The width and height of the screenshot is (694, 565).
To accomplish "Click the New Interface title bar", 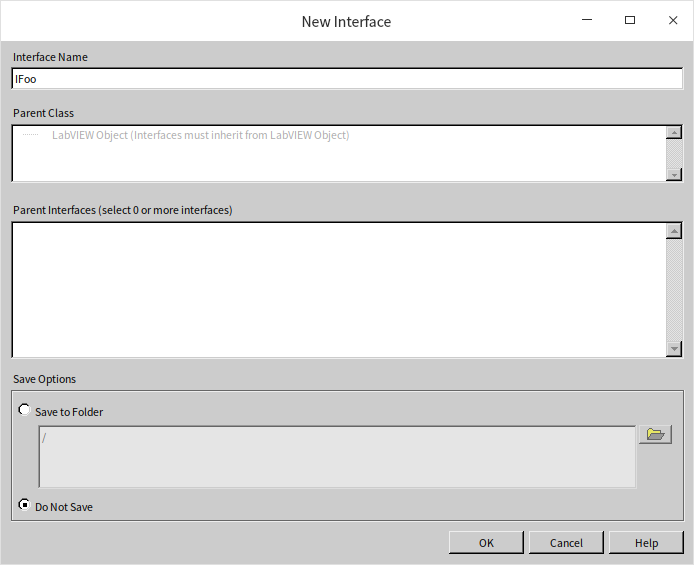I will tap(346, 21).
